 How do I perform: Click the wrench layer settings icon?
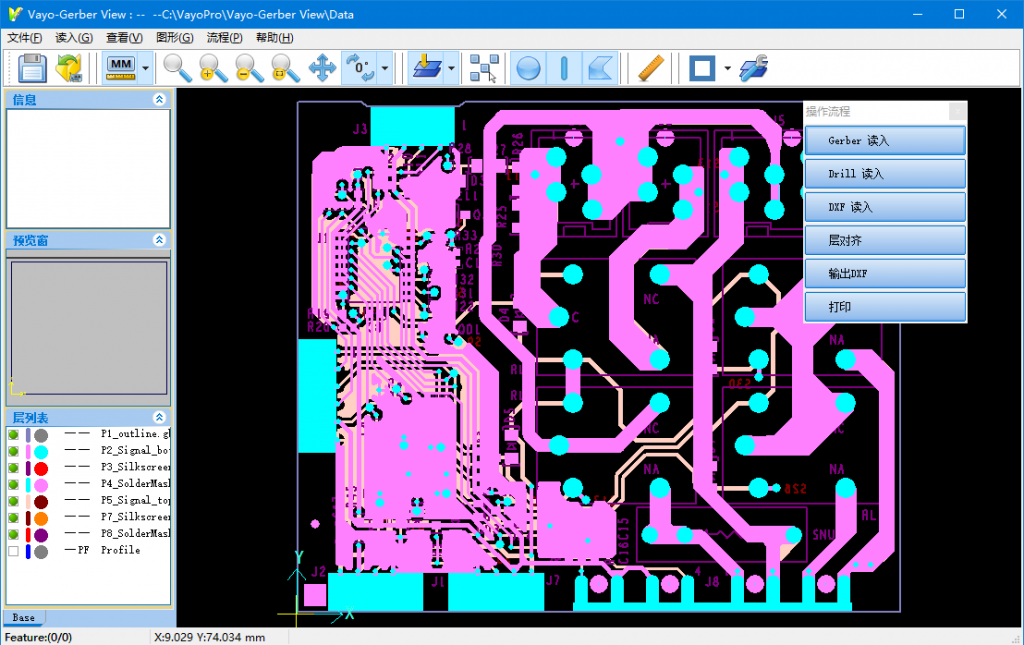(x=753, y=68)
